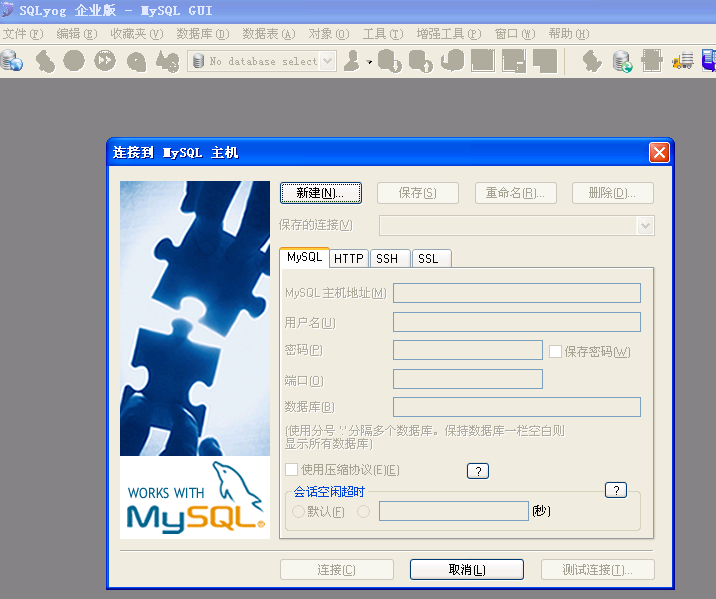Image resolution: width=716 pixels, height=599 pixels.
Task: Click the database import down-arrow icon
Action: click(x=390, y=61)
